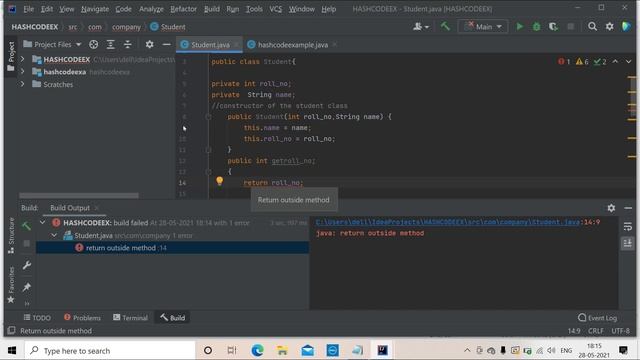The image size is (640, 360).
Task: Hide the Build panel with minus icon
Action: click(628, 208)
